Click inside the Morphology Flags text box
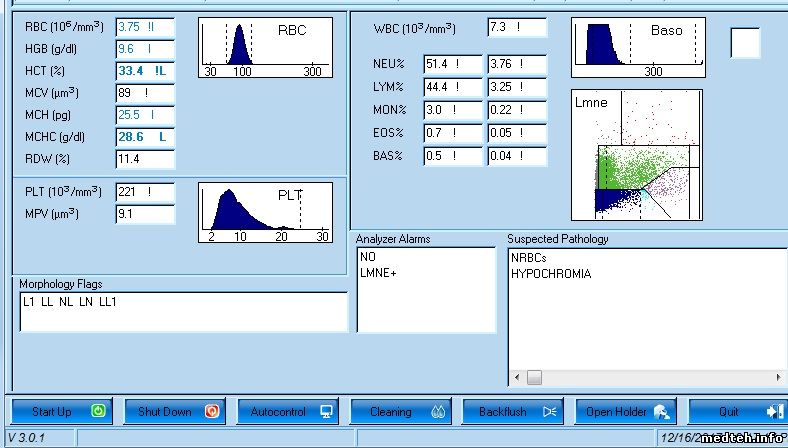 [x=183, y=312]
